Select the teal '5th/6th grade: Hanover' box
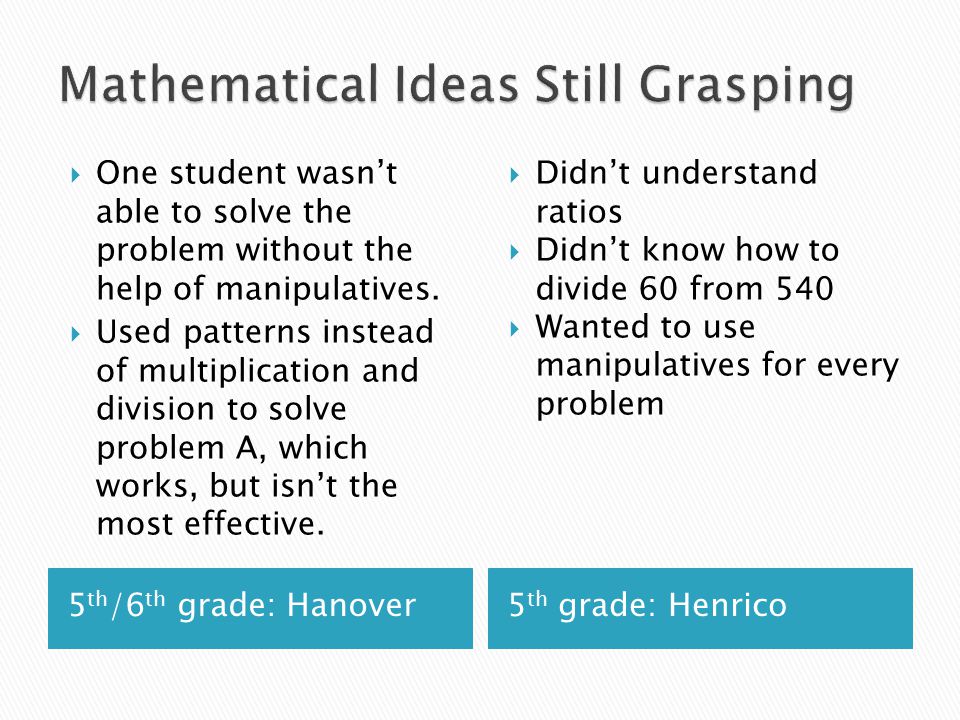This screenshot has width=960, height=720. [x=260, y=608]
